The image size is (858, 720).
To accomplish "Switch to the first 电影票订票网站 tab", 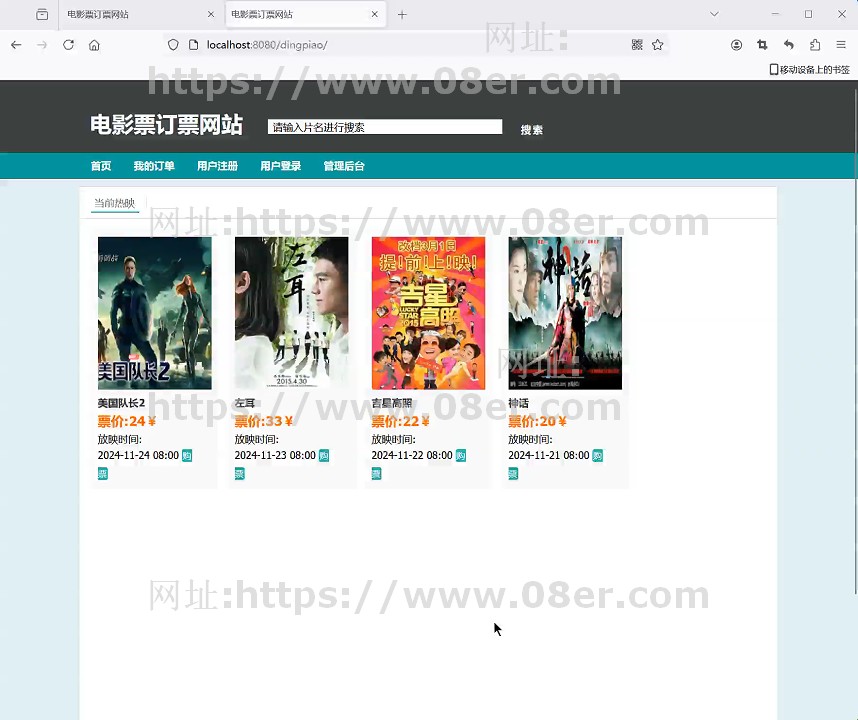I will 140,15.
